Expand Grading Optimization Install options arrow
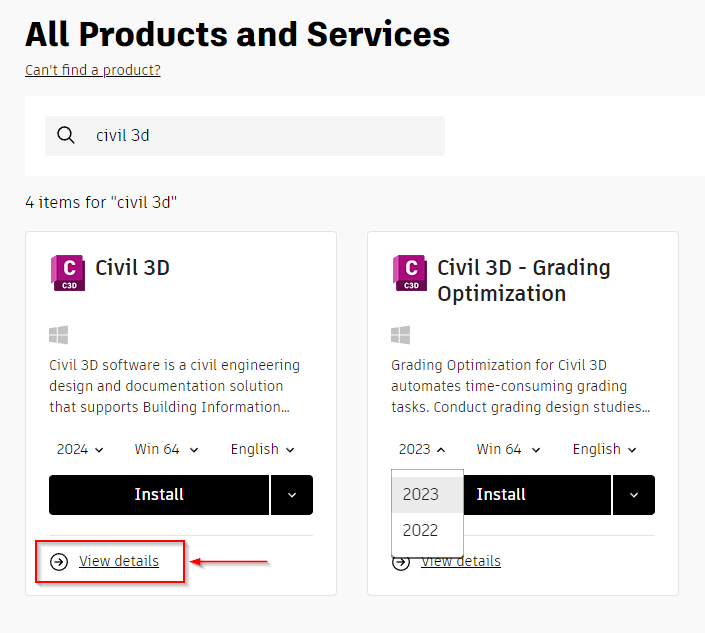The height and width of the screenshot is (633, 705). tap(634, 495)
